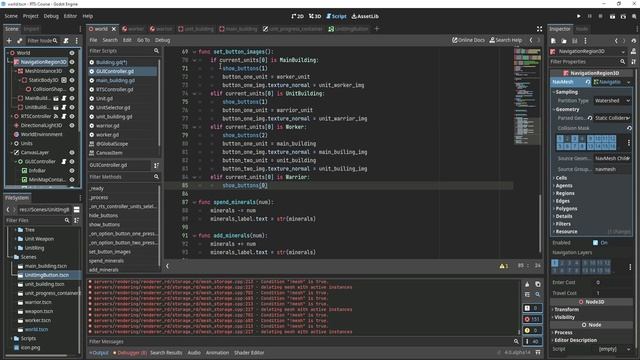Viewport: 640px width, 360px height.
Task: Open the Search Results panel
Action: [x=166, y=353]
